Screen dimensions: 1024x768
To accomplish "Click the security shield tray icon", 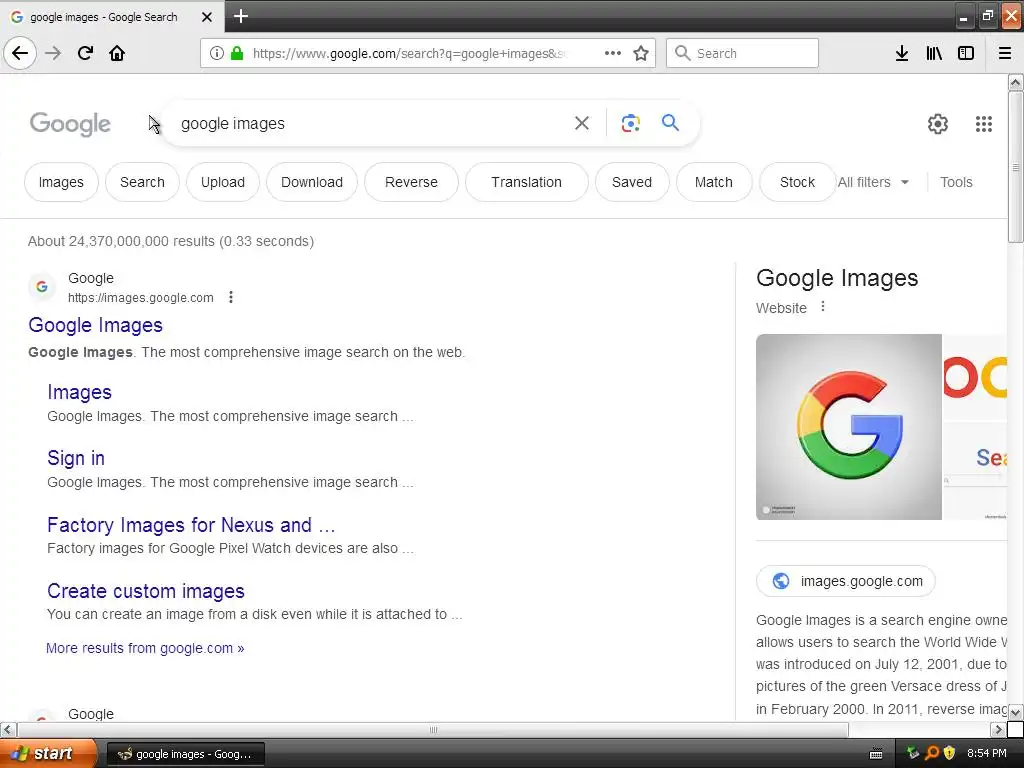I will 950,753.
